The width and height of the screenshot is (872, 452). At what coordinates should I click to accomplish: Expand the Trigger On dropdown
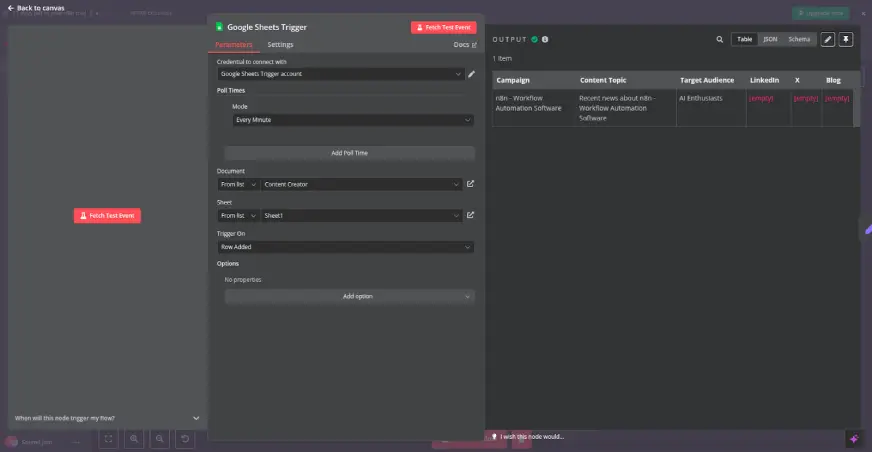click(x=345, y=246)
